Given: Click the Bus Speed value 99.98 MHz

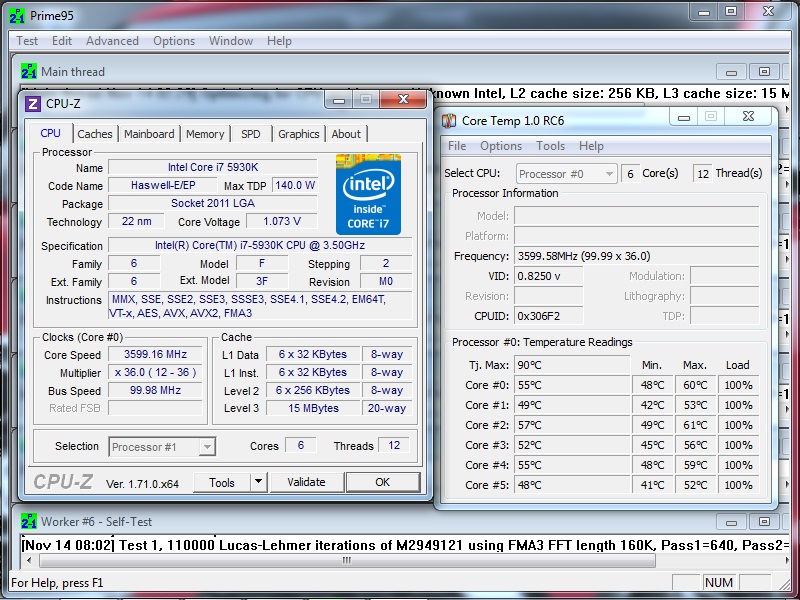Looking at the screenshot, I should tap(155, 390).
